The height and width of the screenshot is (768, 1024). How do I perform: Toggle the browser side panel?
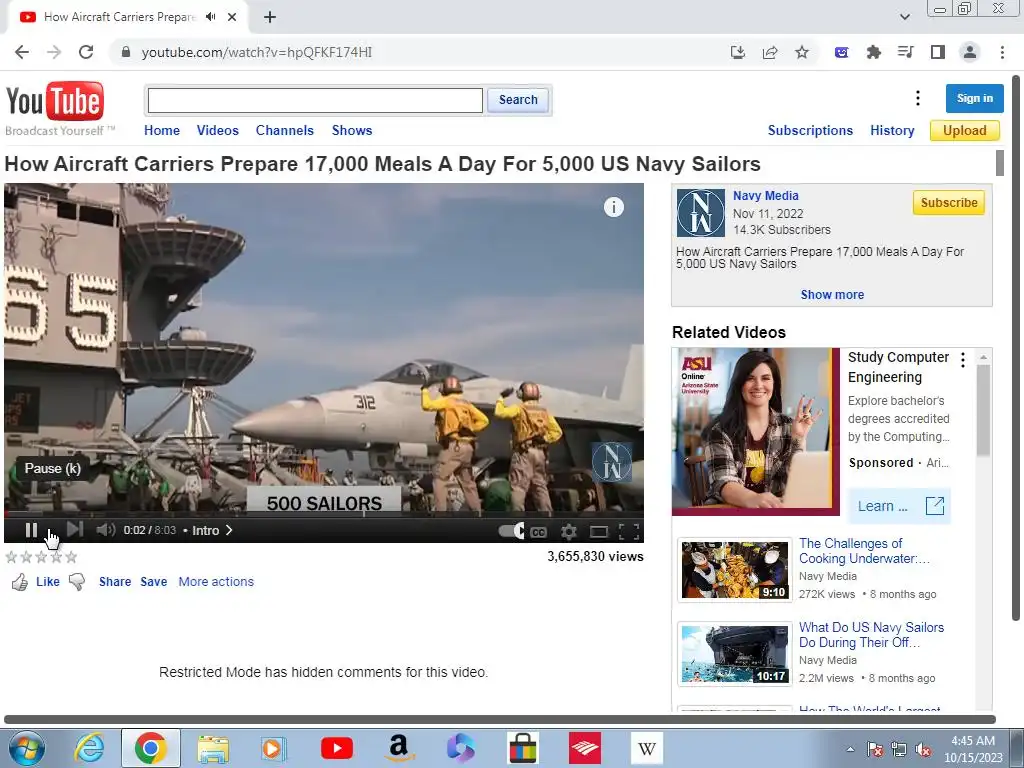pyautogui.click(x=938, y=52)
